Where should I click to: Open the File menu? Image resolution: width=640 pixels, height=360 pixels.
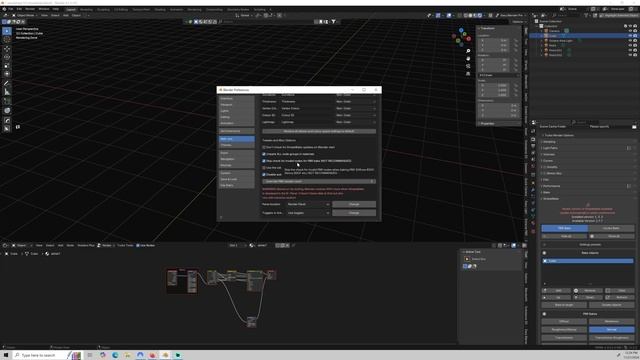[11, 9]
